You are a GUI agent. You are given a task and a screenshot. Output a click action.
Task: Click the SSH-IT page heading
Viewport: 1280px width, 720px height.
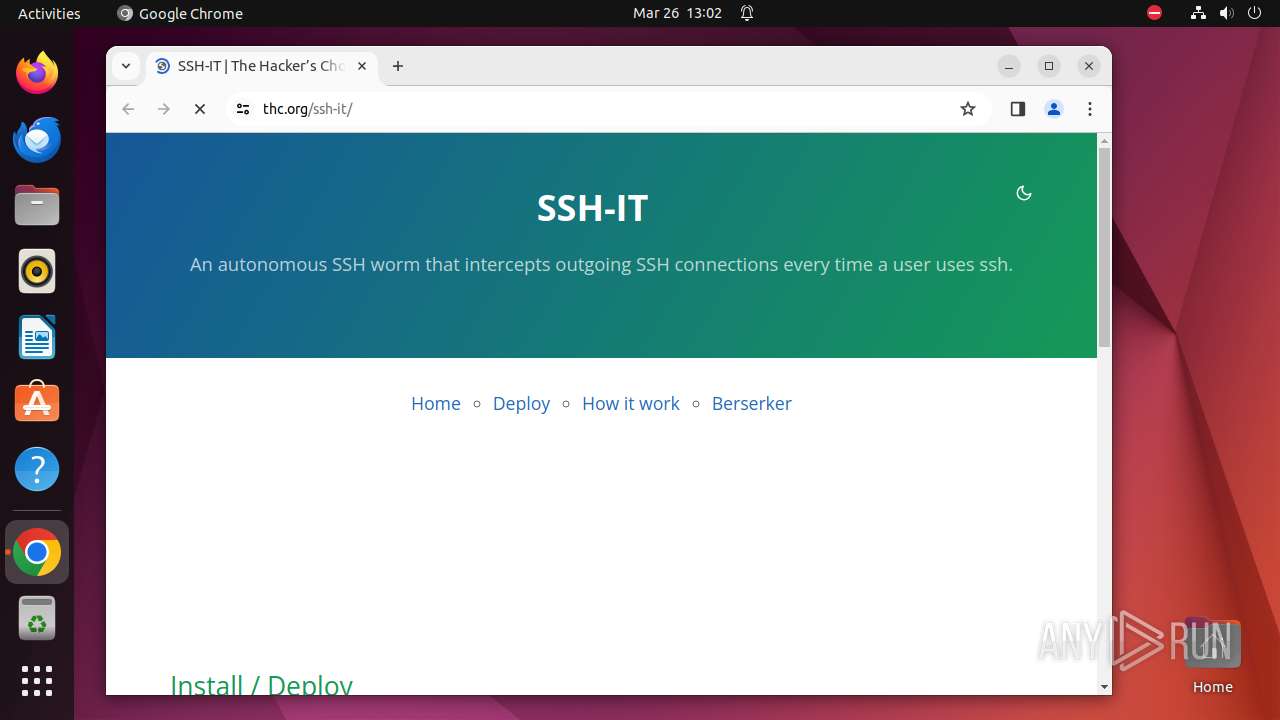click(592, 208)
